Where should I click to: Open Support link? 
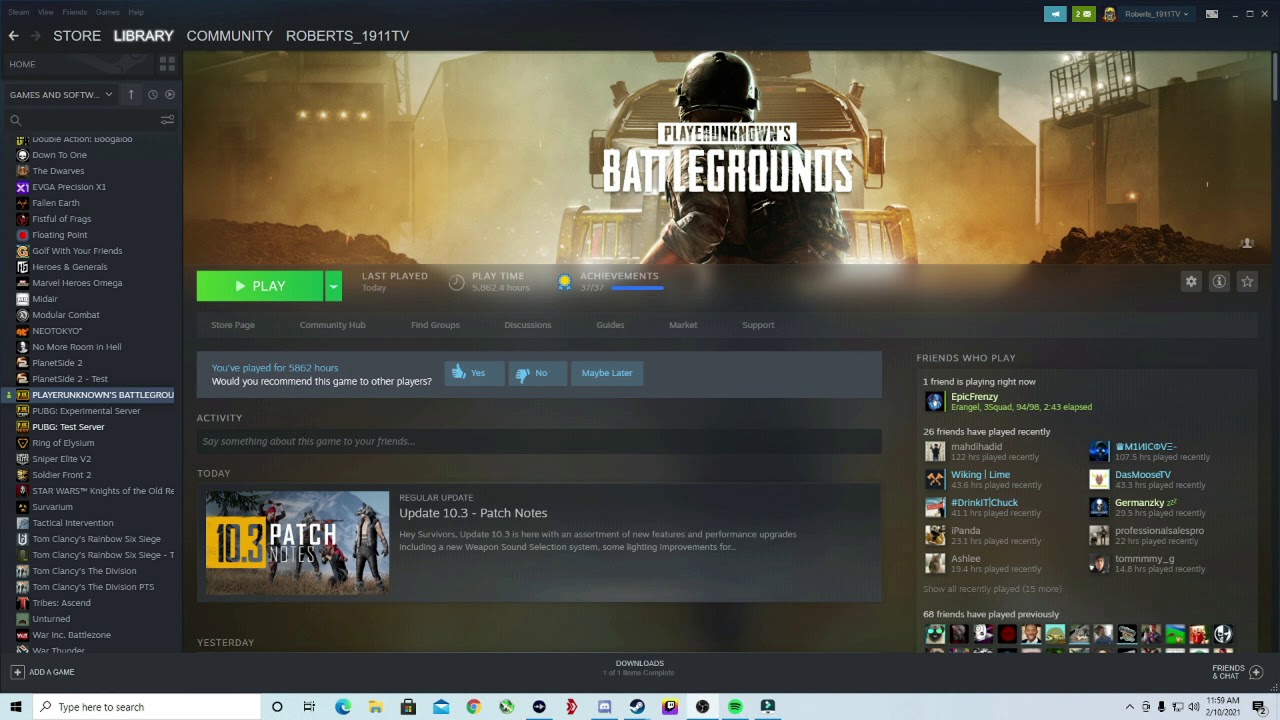coord(758,325)
